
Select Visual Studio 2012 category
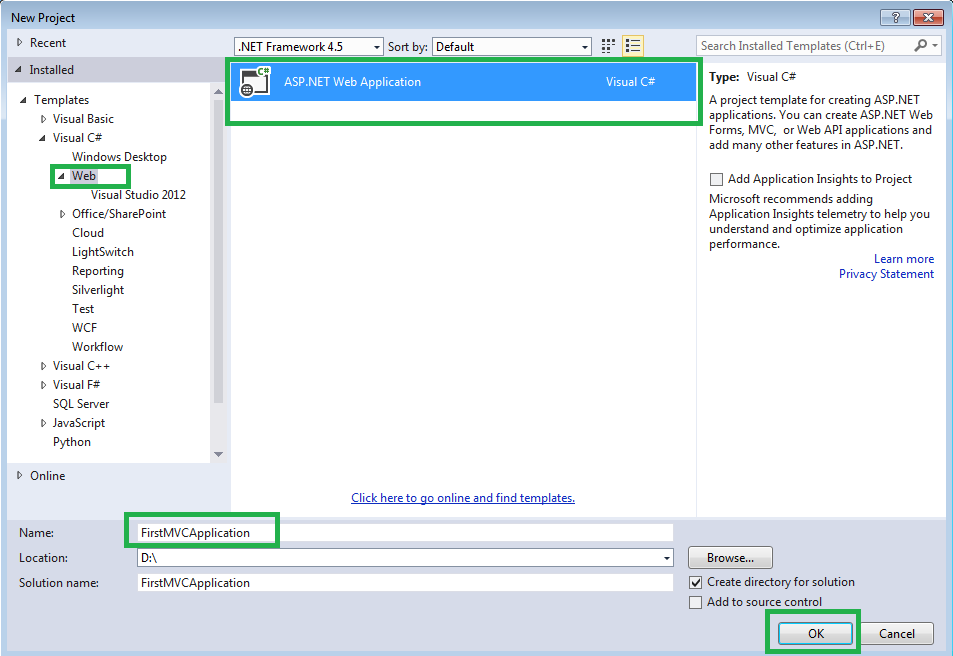pos(139,195)
